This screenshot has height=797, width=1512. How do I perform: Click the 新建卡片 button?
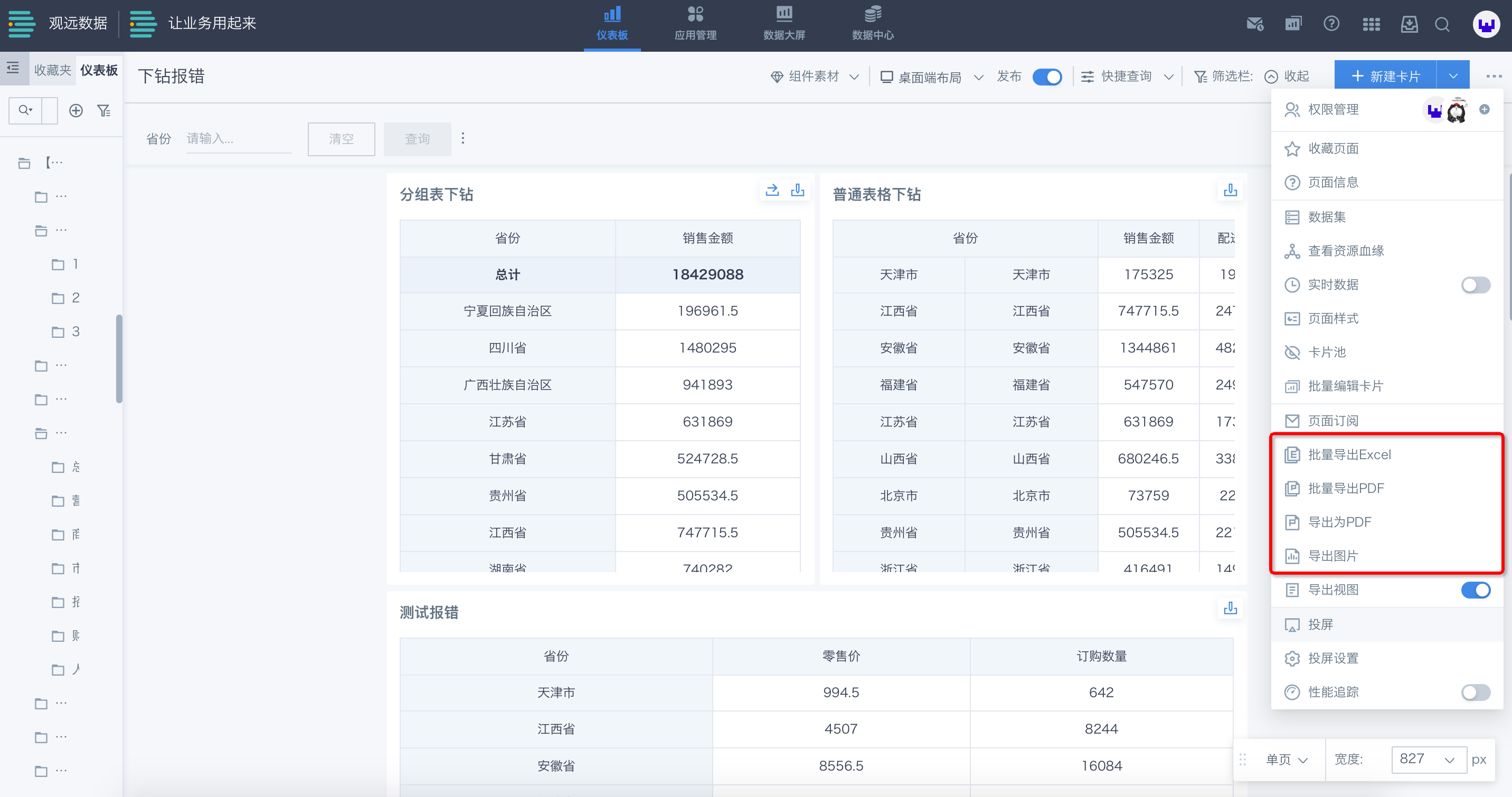pyautogui.click(x=1385, y=77)
